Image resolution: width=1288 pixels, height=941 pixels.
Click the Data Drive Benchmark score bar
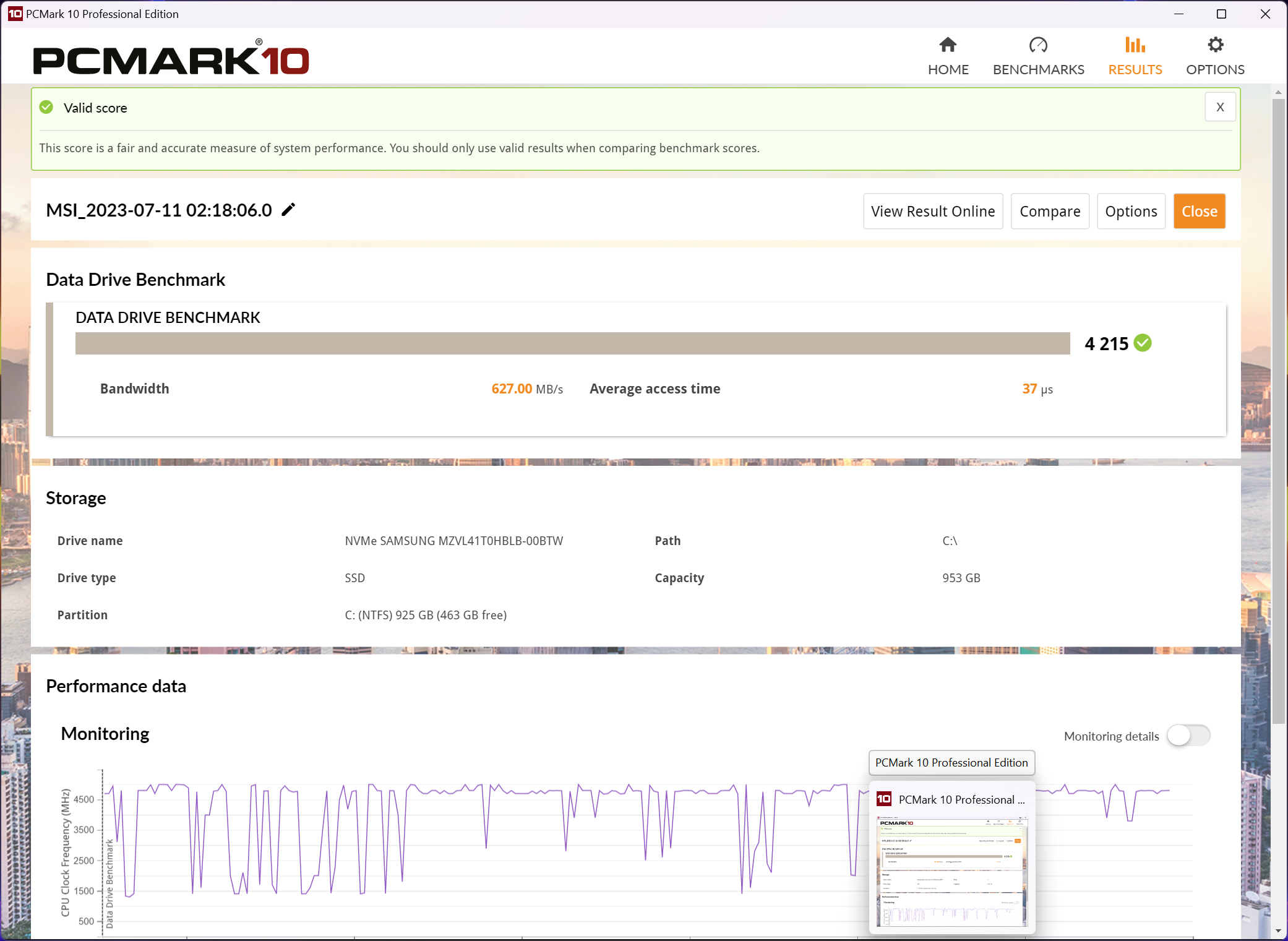[x=572, y=343]
